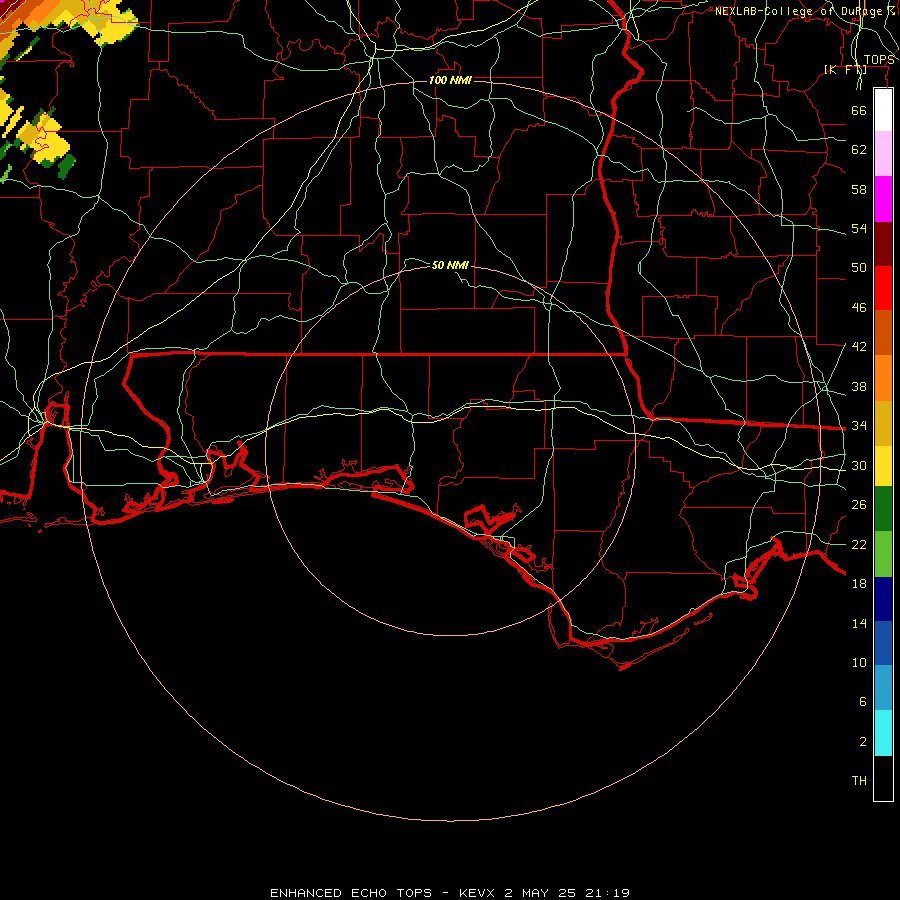
Task: Click the '46' legend value
Action: tap(859, 308)
